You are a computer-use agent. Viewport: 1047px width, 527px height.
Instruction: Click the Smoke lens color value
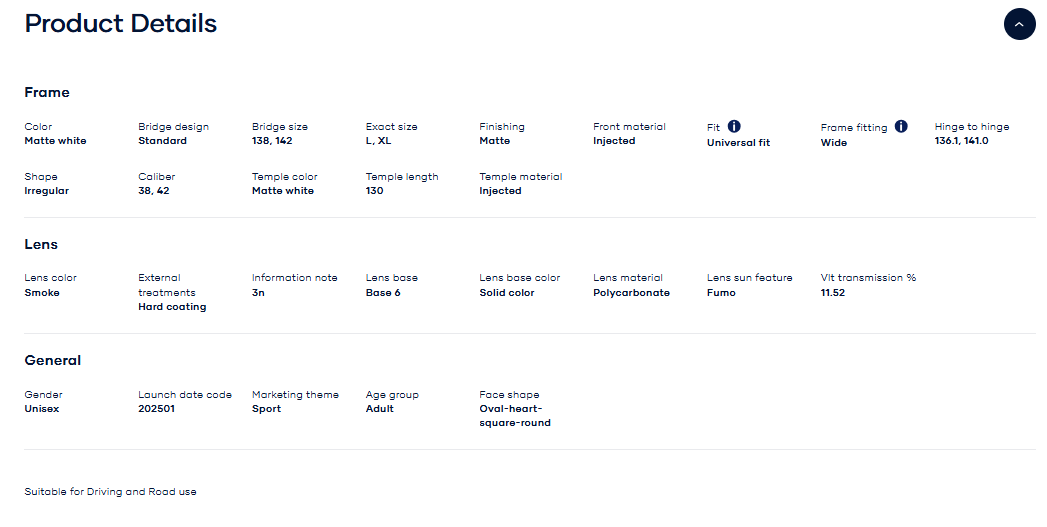[42, 293]
